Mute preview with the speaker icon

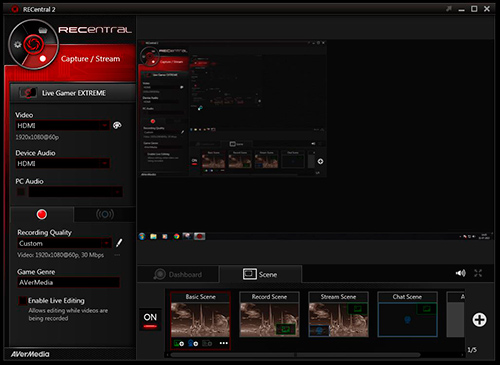point(460,273)
